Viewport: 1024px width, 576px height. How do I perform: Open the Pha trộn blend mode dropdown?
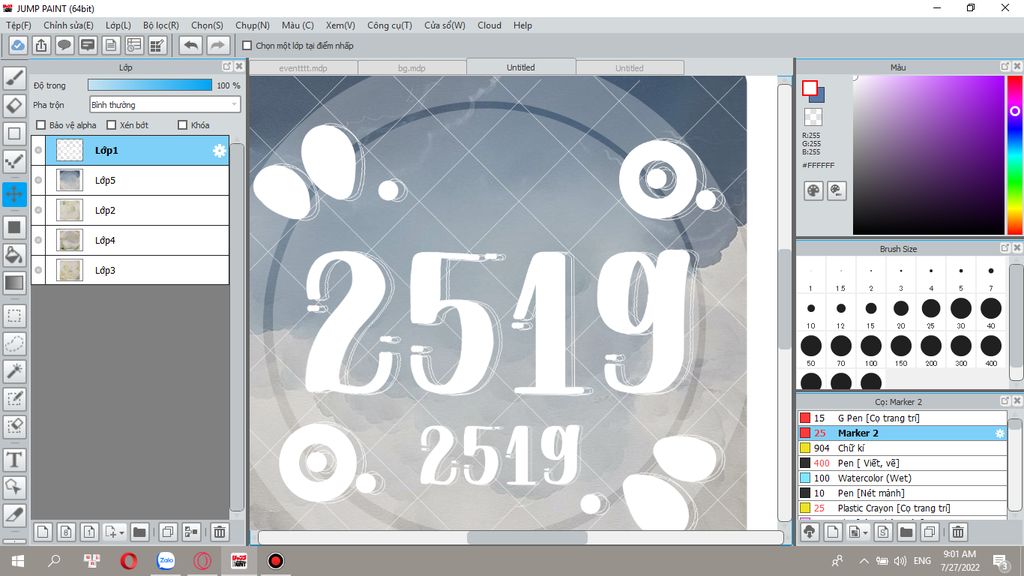pos(165,104)
